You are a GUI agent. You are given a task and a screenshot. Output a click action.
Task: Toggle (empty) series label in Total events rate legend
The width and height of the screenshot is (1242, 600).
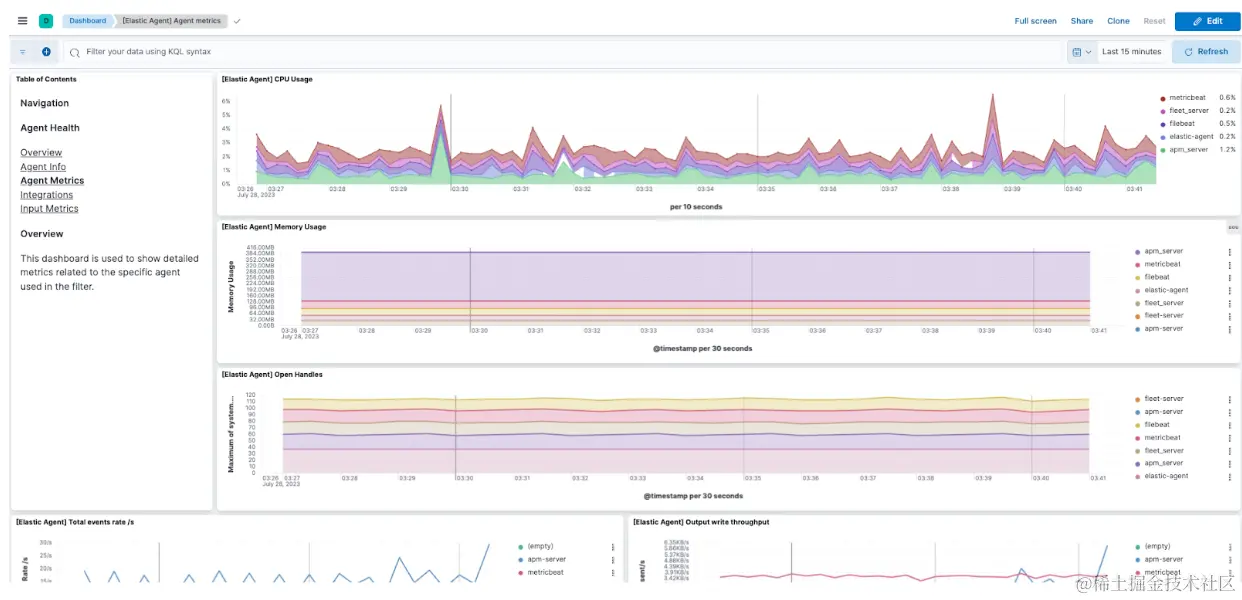click(540, 547)
